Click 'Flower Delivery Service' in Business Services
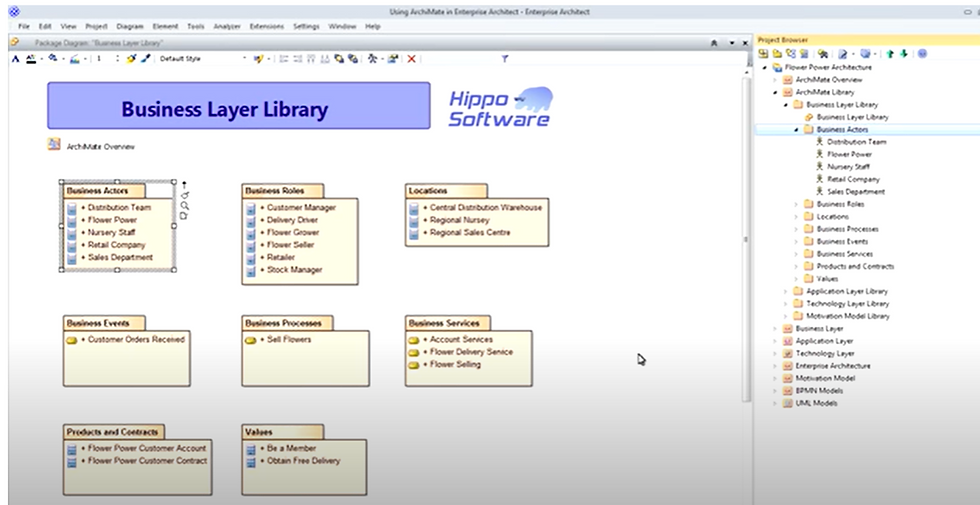Screen dimensions: 980x505 click(x=471, y=352)
